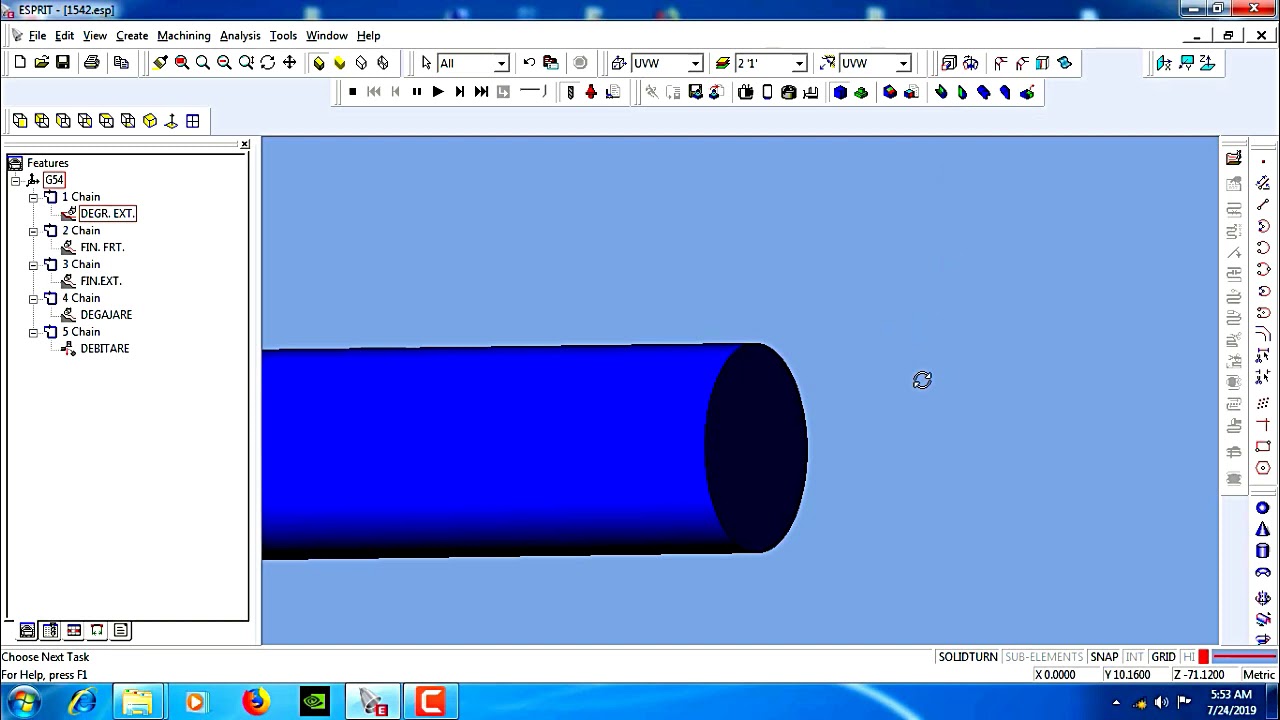Toggle SUB-ELEMENTS mode in status bar
This screenshot has width=1280, height=720.
pyautogui.click(x=1043, y=657)
